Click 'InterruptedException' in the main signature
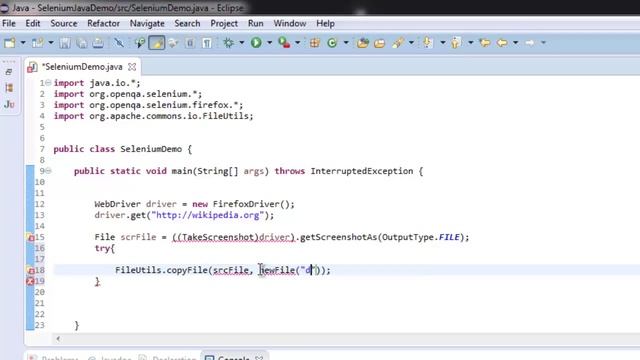Viewport: 640px width, 360px height. (x=362, y=171)
